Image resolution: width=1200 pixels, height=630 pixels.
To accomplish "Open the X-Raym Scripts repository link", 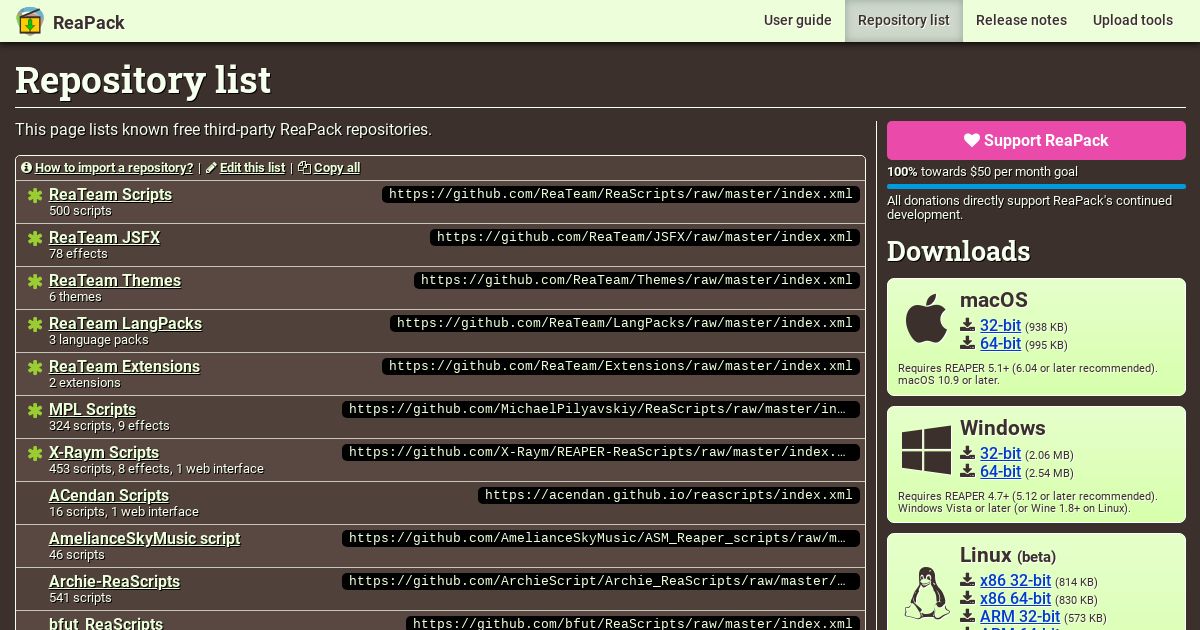I will pyautogui.click(x=104, y=453).
